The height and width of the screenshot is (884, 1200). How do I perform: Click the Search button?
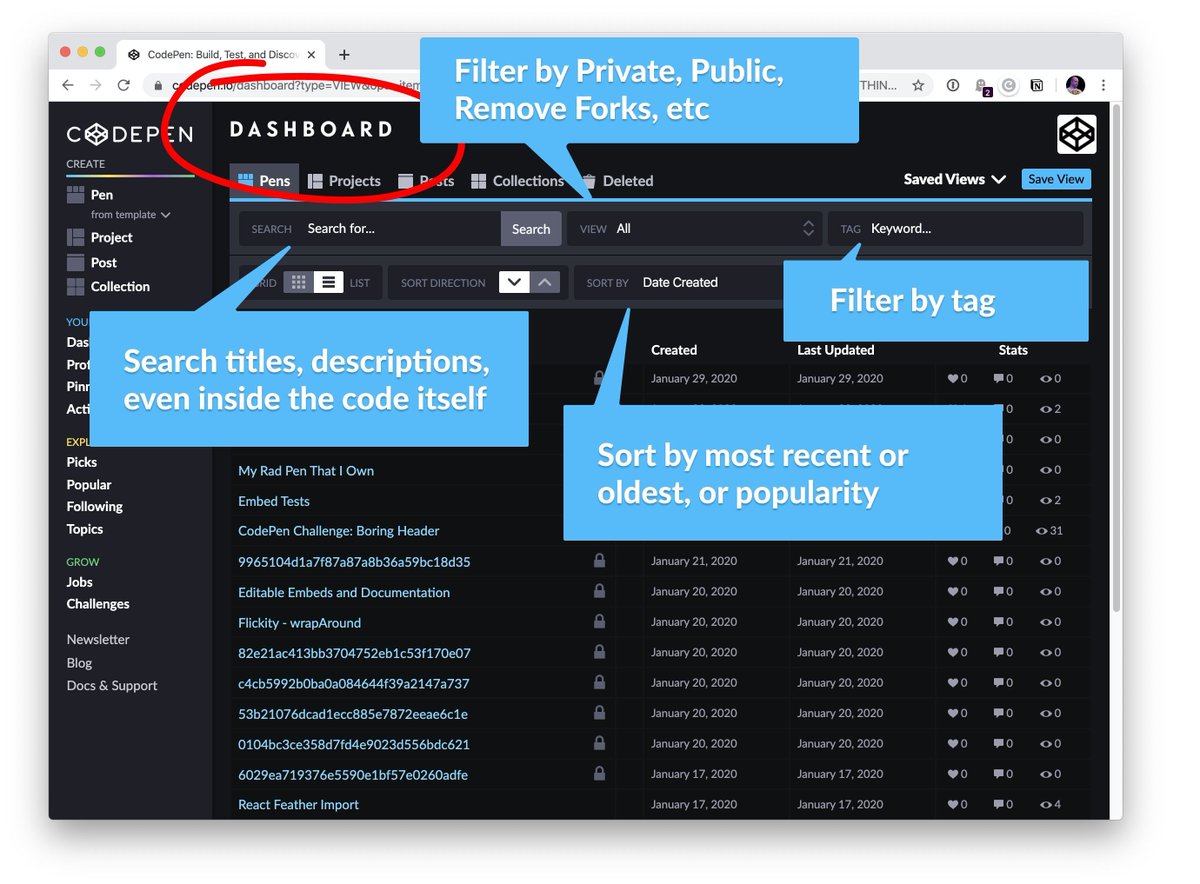(530, 228)
